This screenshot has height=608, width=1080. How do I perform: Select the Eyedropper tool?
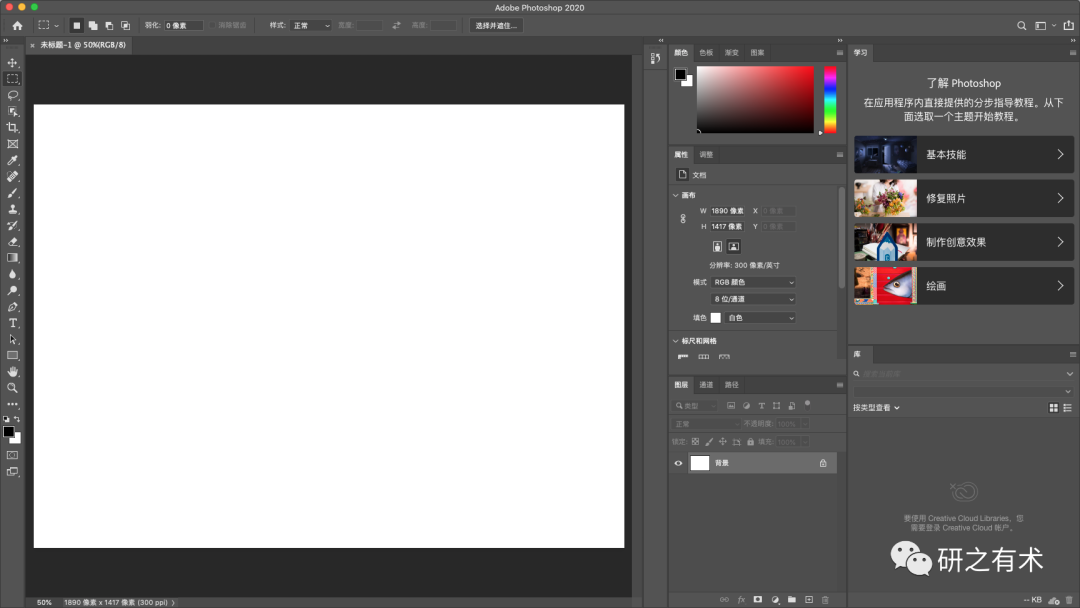click(x=12, y=160)
